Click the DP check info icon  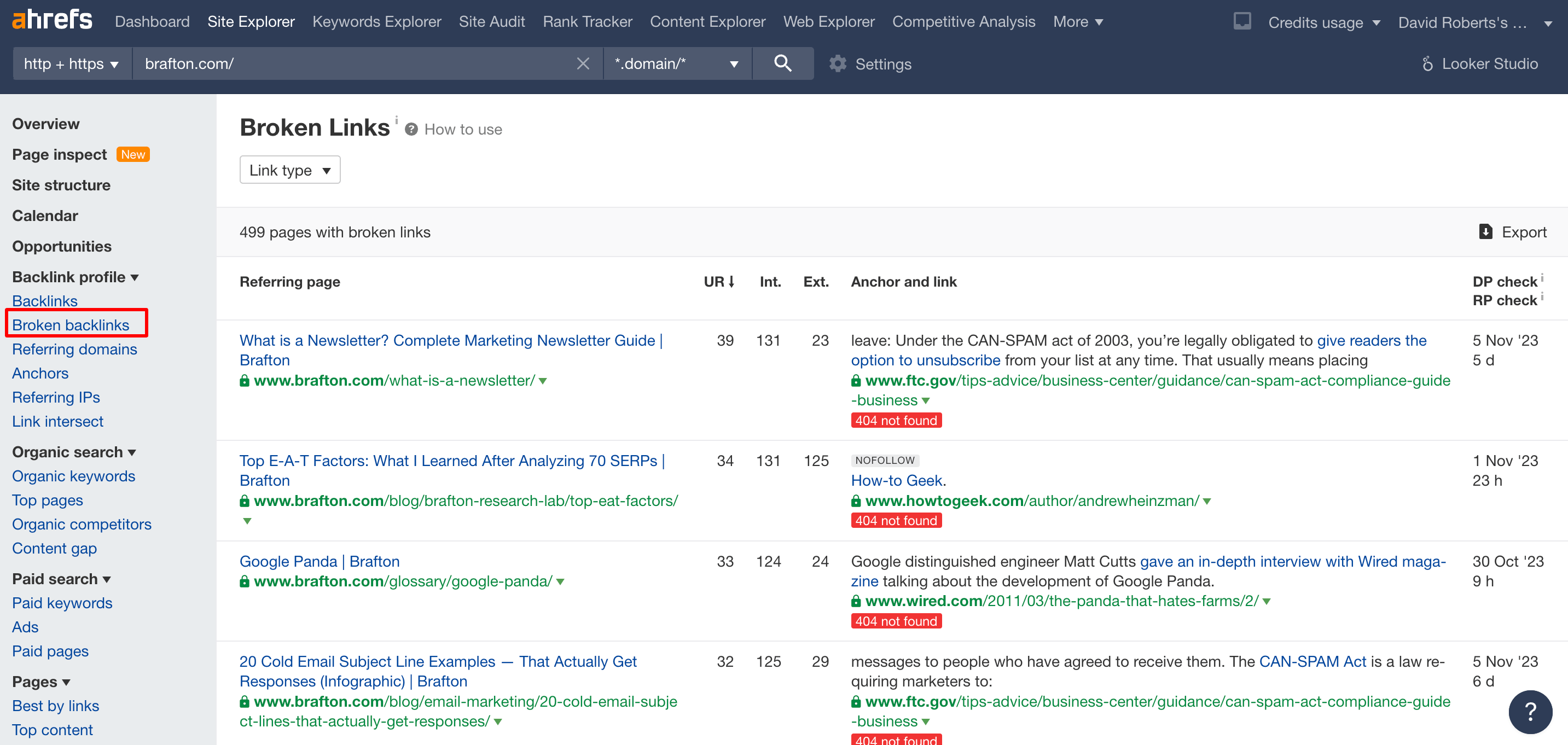click(x=1542, y=277)
